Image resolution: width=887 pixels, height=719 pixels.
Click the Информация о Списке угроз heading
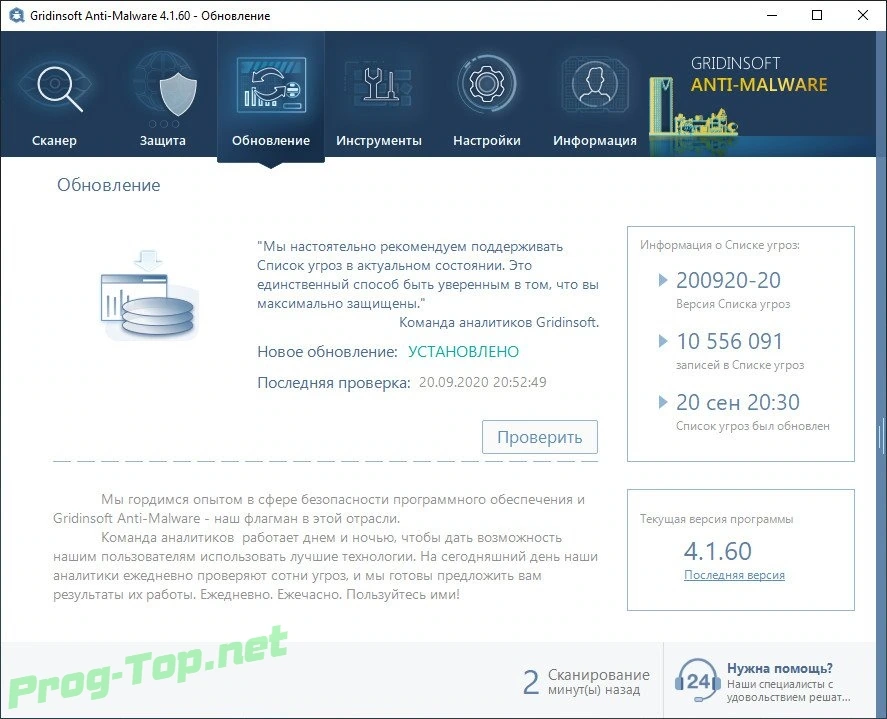pos(720,245)
